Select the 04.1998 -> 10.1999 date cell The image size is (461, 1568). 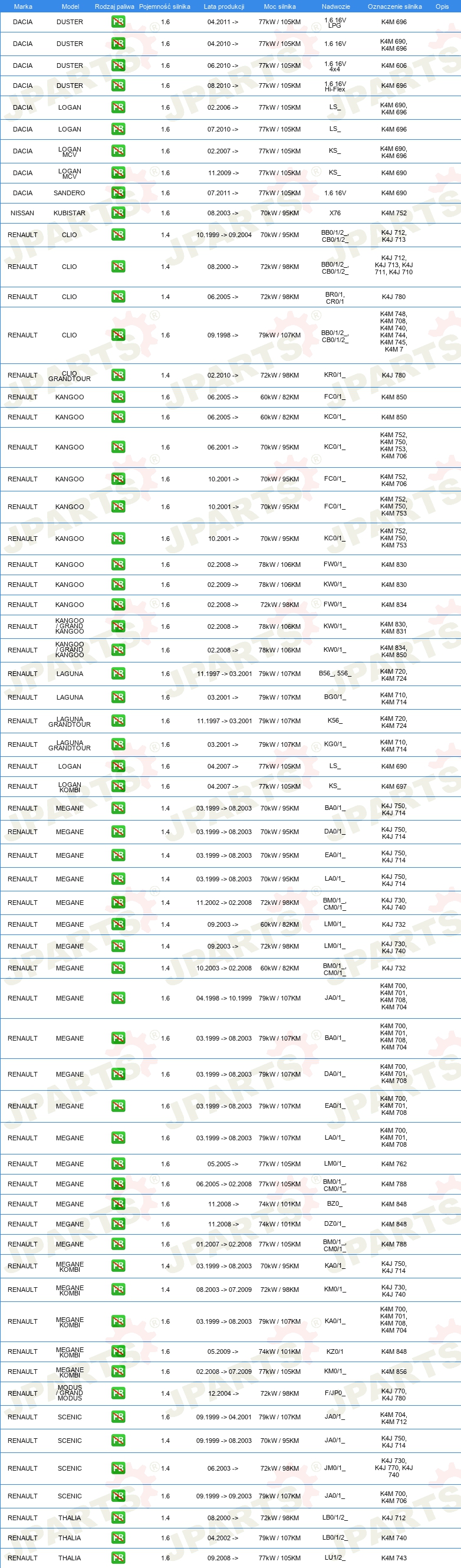pyautogui.click(x=224, y=999)
